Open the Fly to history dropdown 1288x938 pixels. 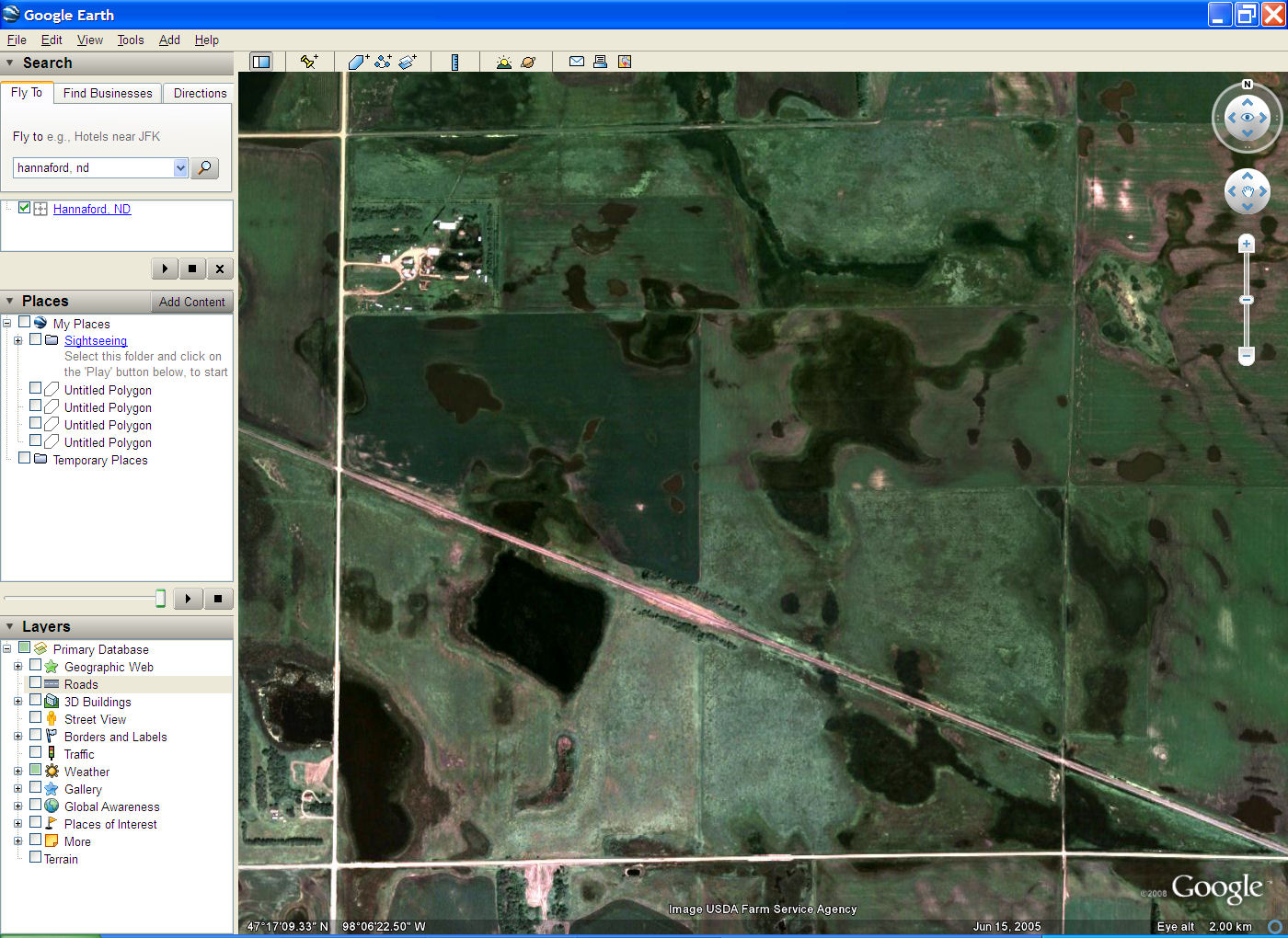click(180, 168)
